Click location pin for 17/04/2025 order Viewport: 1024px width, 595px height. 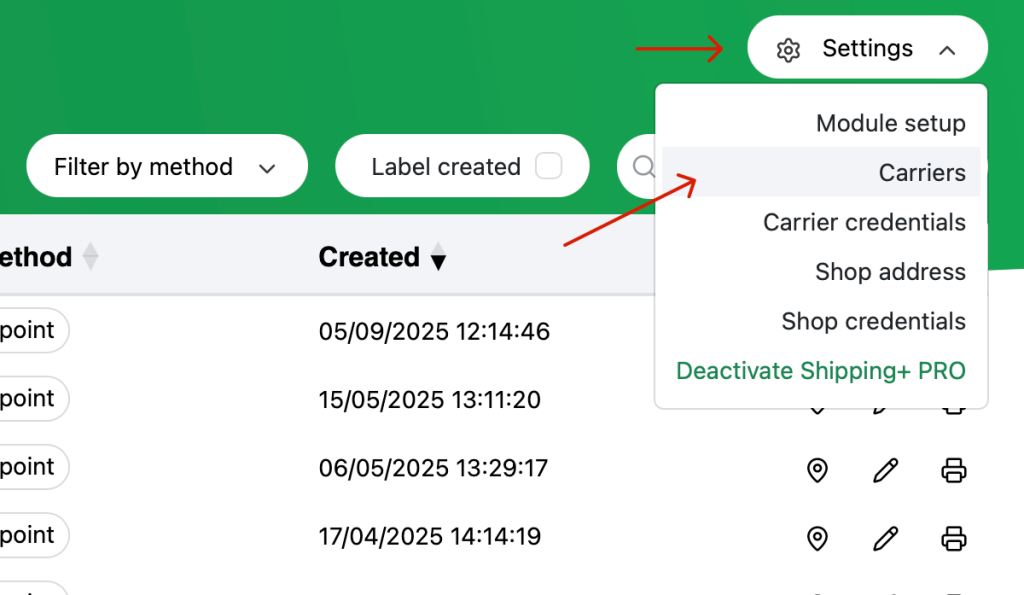817,539
